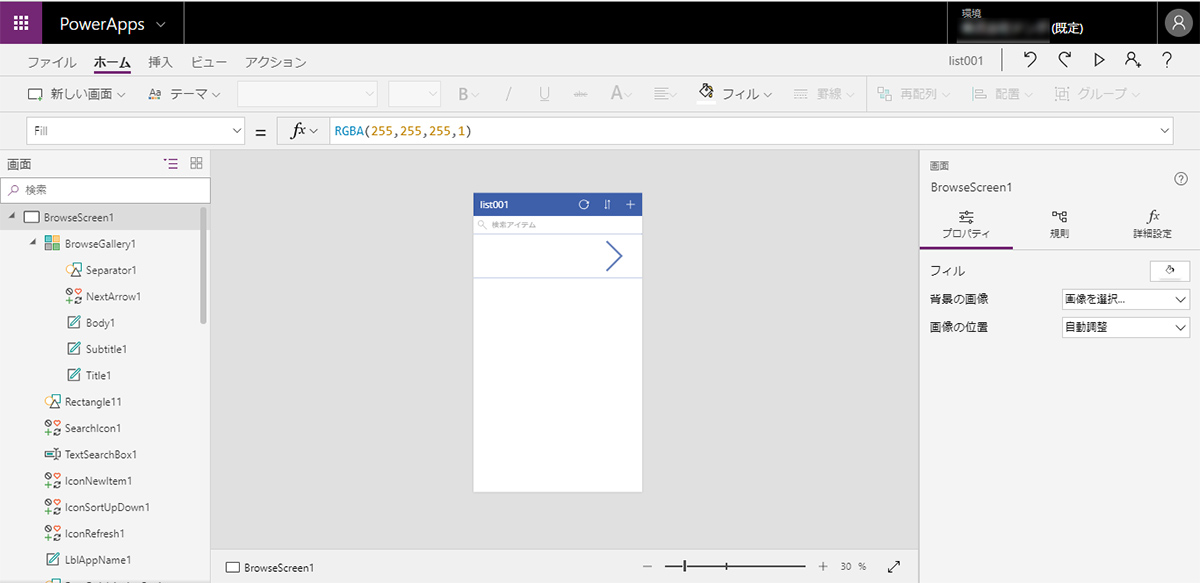The width and height of the screenshot is (1200, 583).
Task: Click the plus icon in app preview
Action: pyautogui.click(x=630, y=204)
